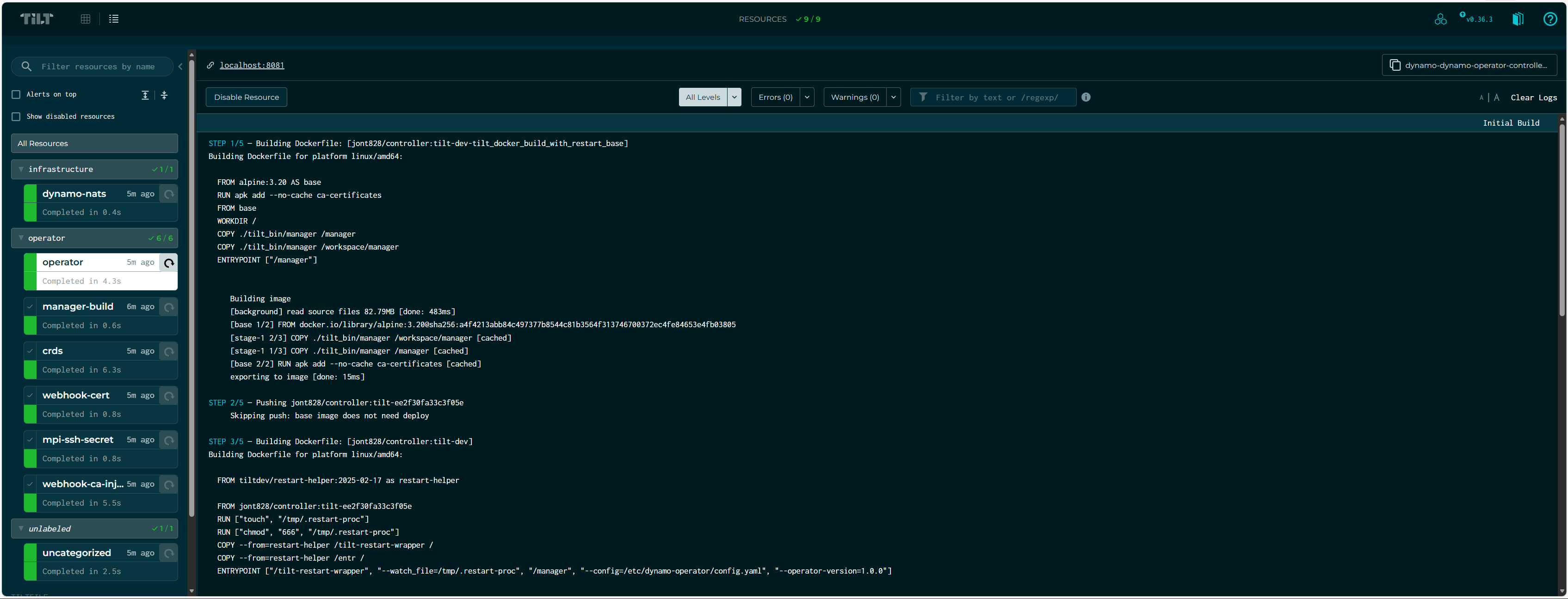The height and width of the screenshot is (599, 1568).
Task: Select the All Resources tab
Action: (x=94, y=143)
